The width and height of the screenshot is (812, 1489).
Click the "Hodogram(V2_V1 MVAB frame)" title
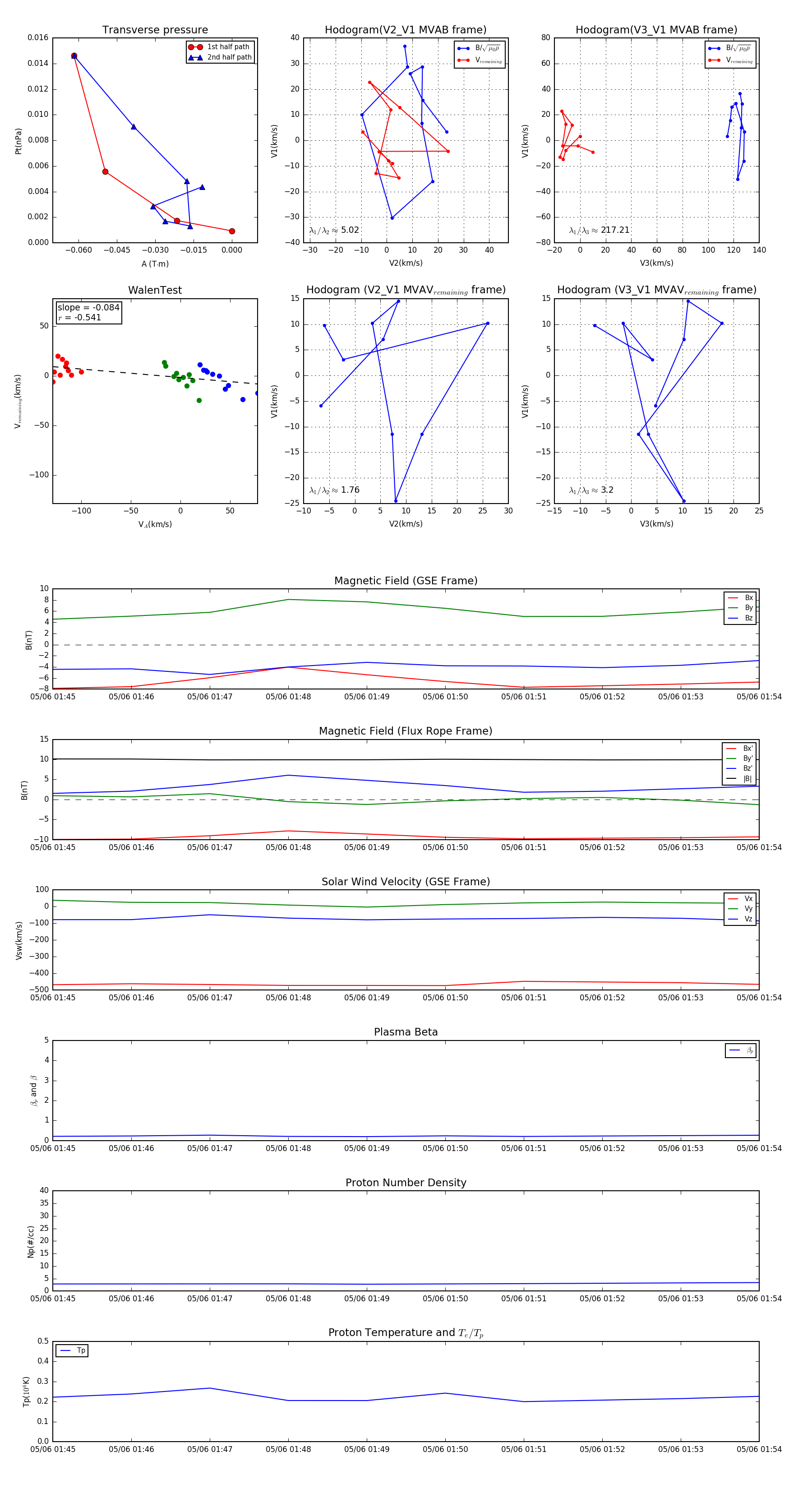click(406, 30)
